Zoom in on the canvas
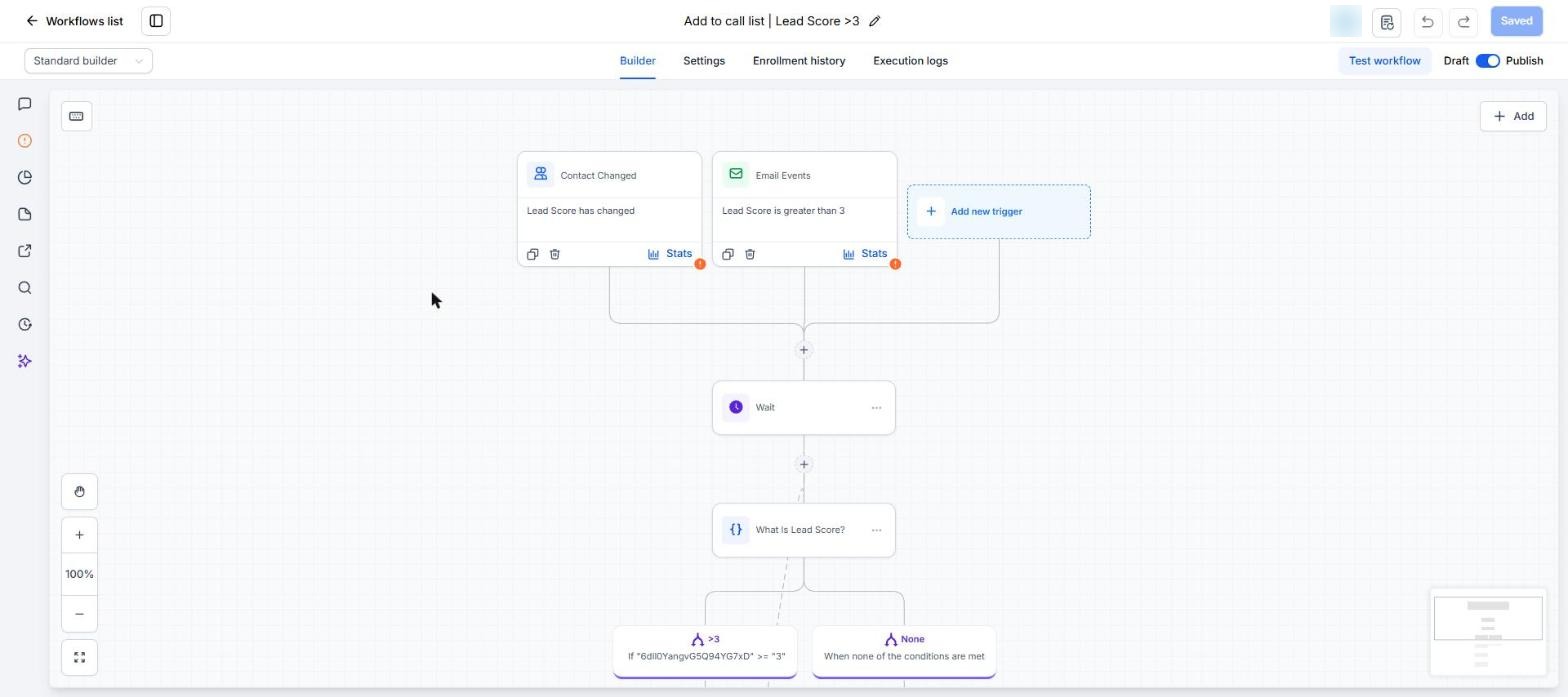 pos(79,535)
